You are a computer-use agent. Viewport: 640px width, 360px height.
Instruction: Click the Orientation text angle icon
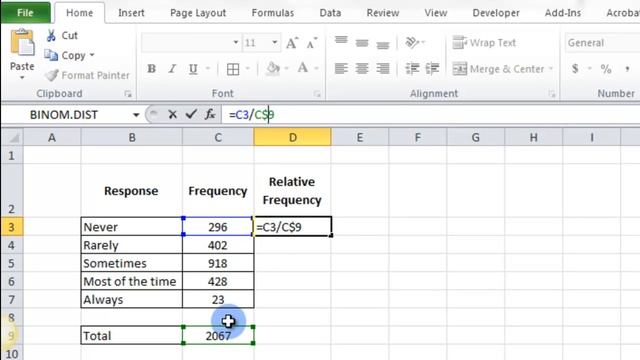[x=412, y=42]
